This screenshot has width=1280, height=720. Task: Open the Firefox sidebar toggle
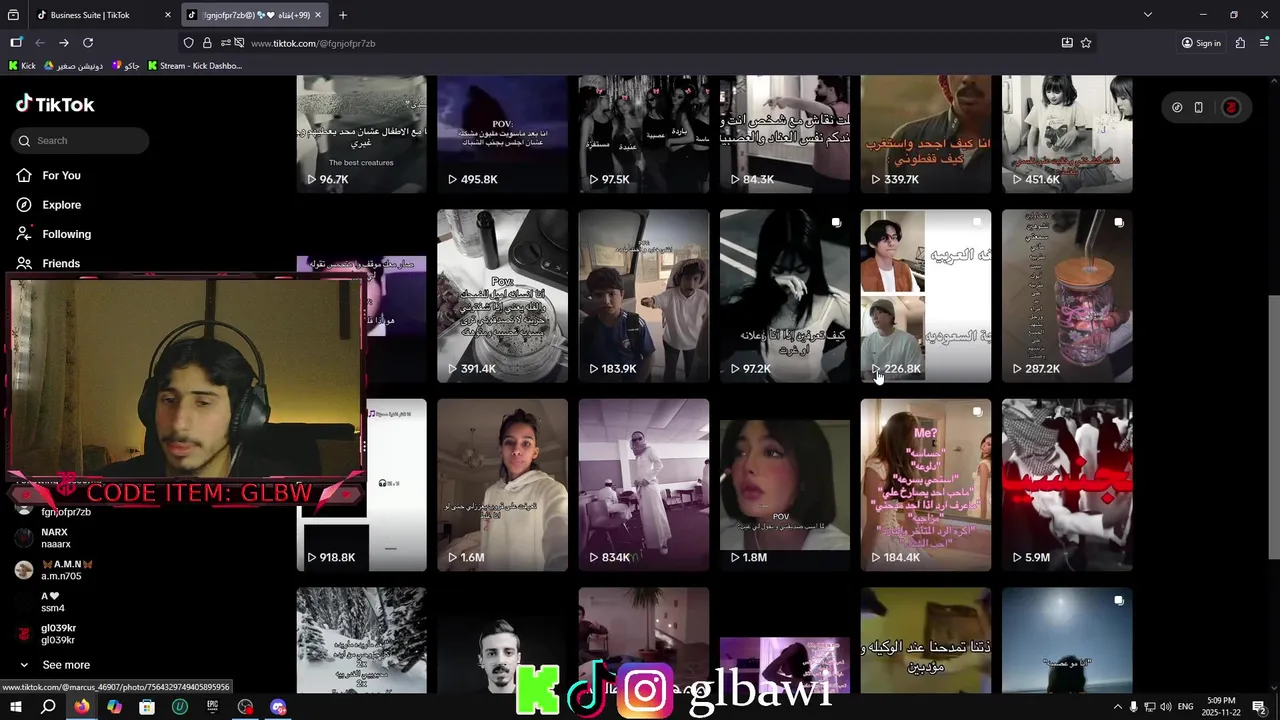click(16, 43)
